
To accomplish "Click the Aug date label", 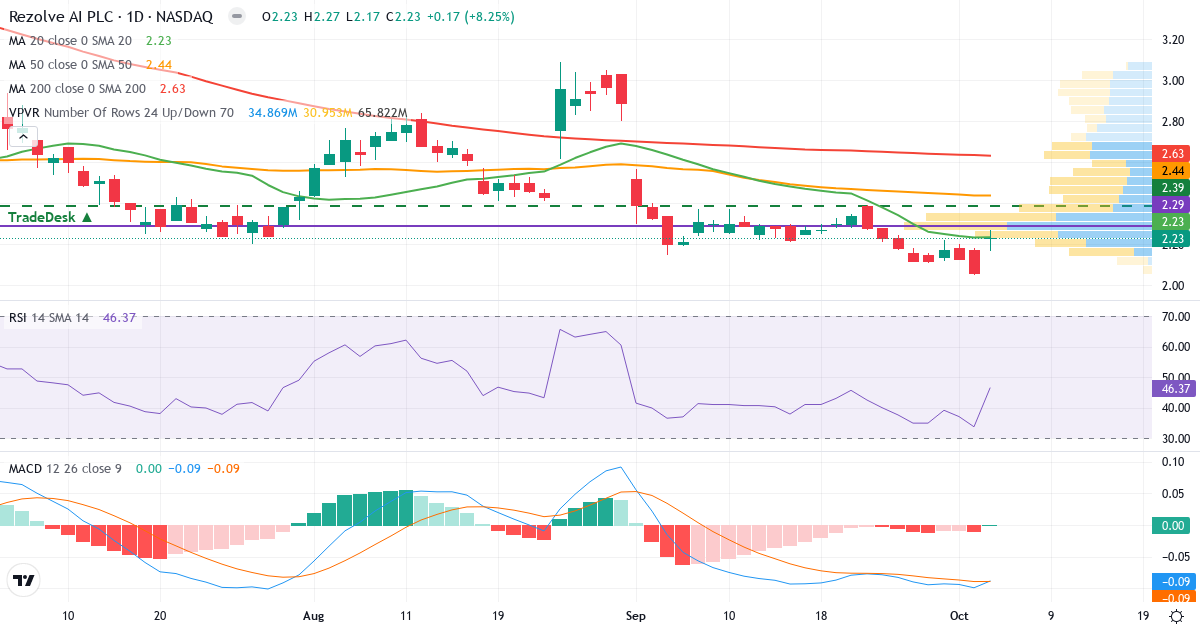I will coord(313,617).
